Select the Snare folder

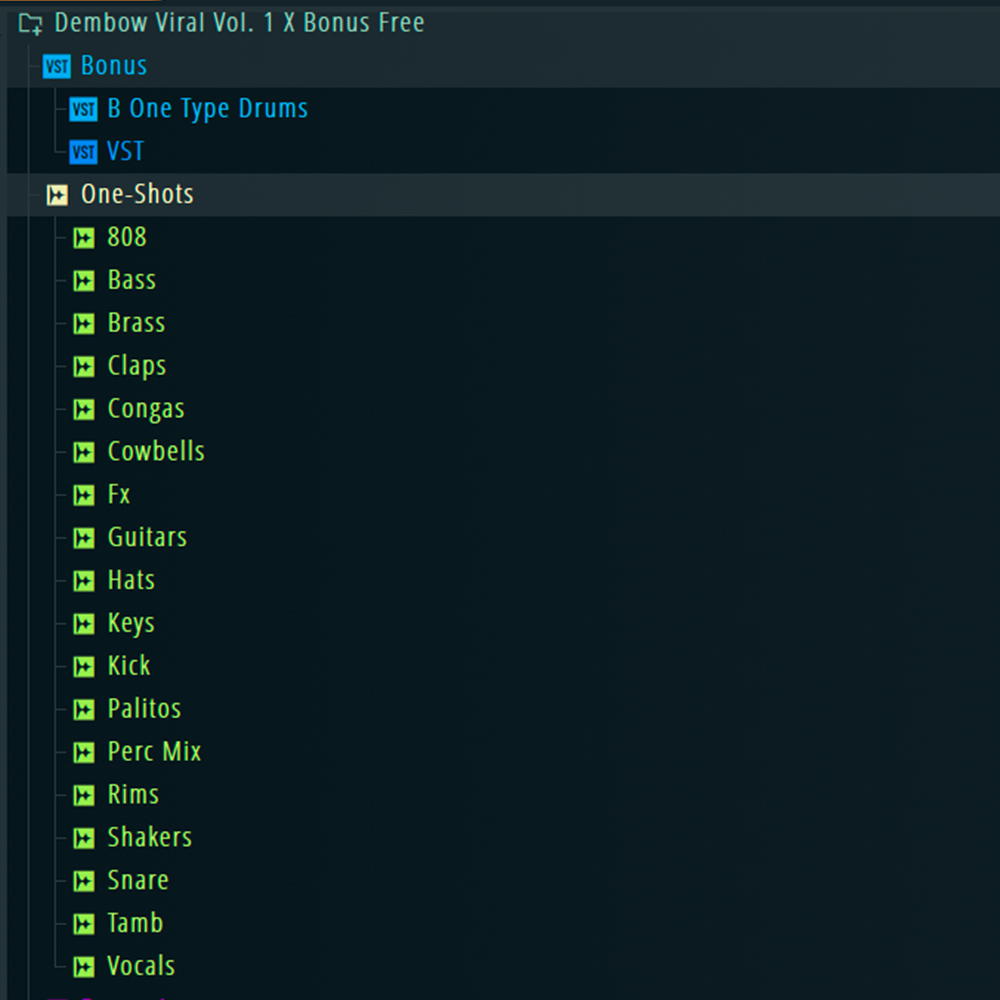(138, 880)
